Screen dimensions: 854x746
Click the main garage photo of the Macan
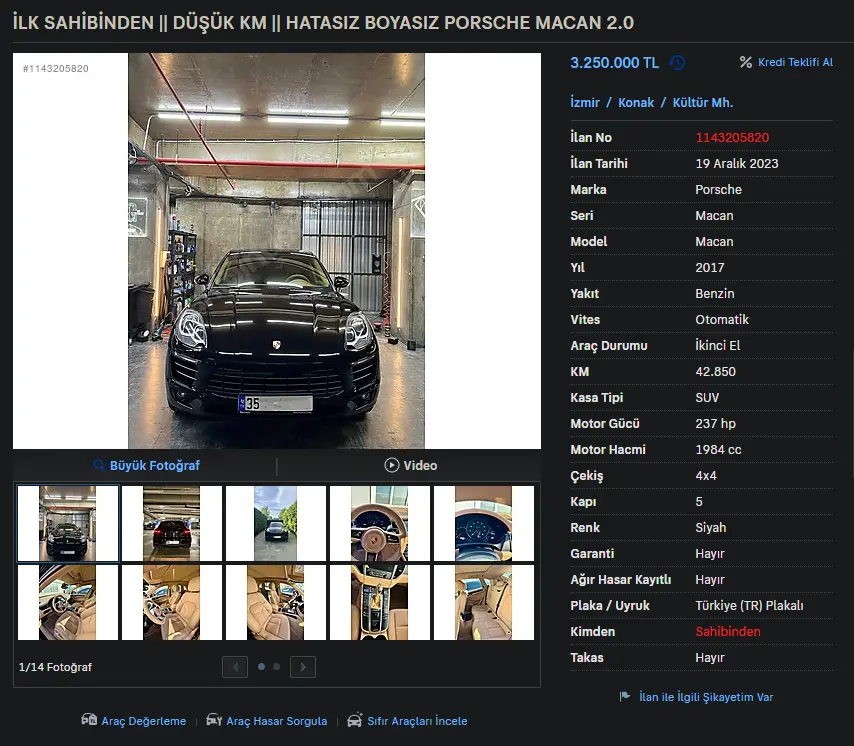point(277,251)
